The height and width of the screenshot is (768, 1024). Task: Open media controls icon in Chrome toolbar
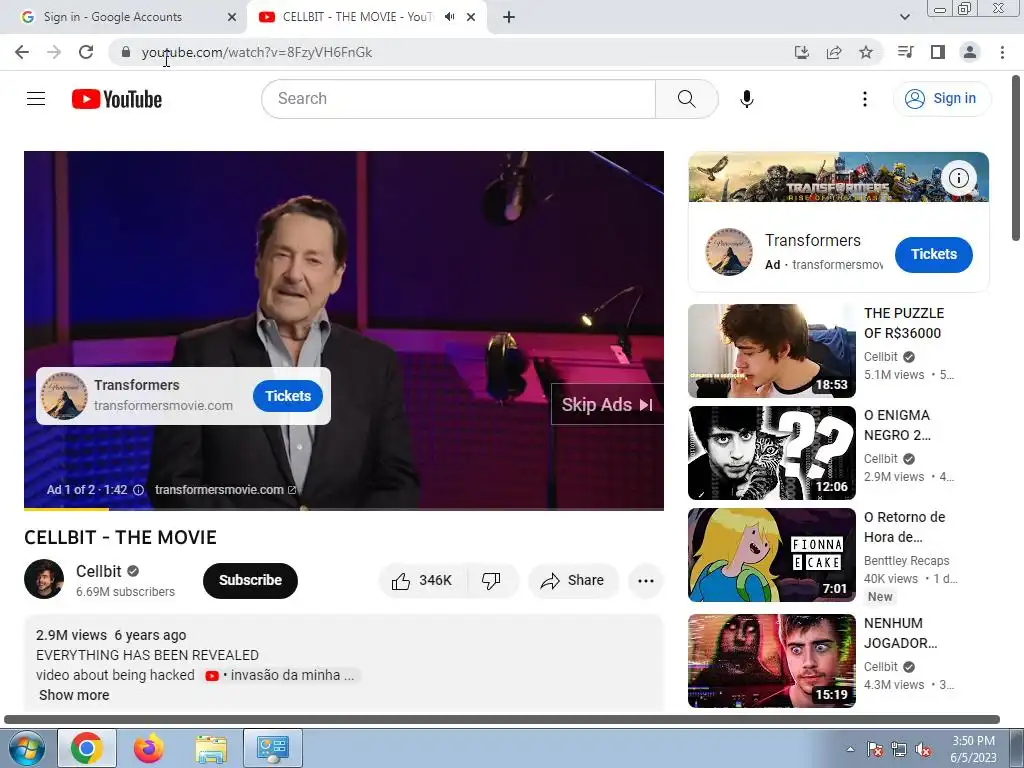pyautogui.click(x=905, y=52)
